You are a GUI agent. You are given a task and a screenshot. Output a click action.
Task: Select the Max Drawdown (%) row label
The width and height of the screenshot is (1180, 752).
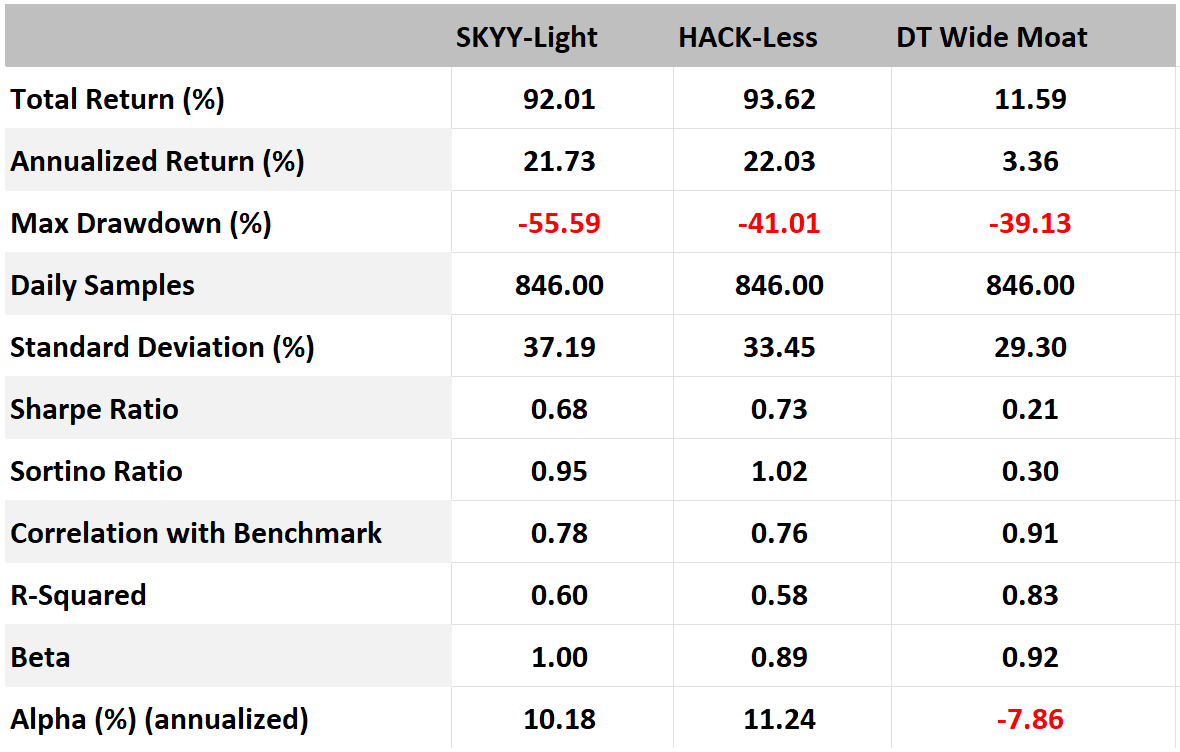click(x=141, y=224)
